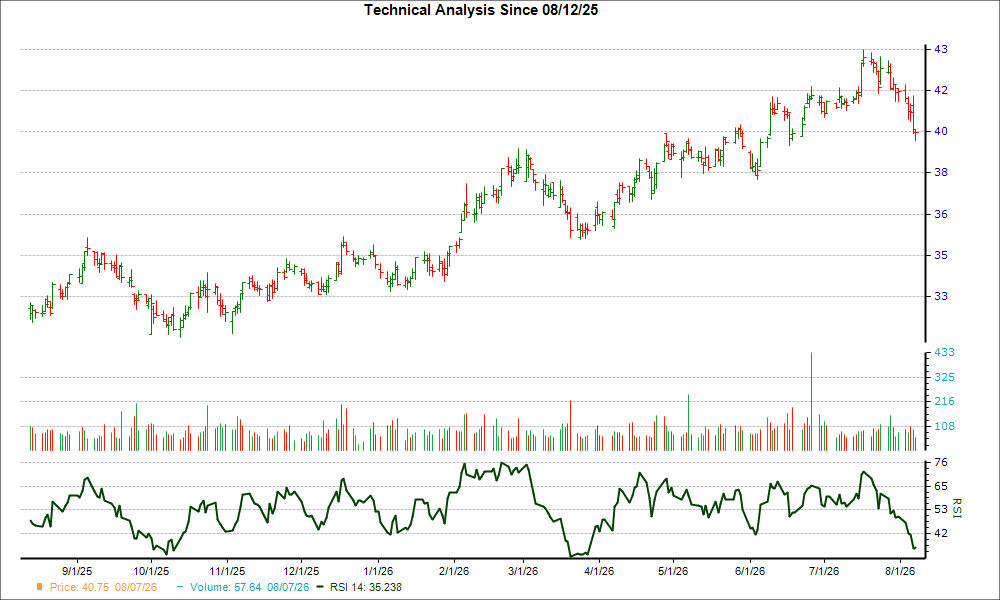Image resolution: width=1000 pixels, height=600 pixels.
Task: Click the 12/1/25 date axis label
Action: point(301,571)
